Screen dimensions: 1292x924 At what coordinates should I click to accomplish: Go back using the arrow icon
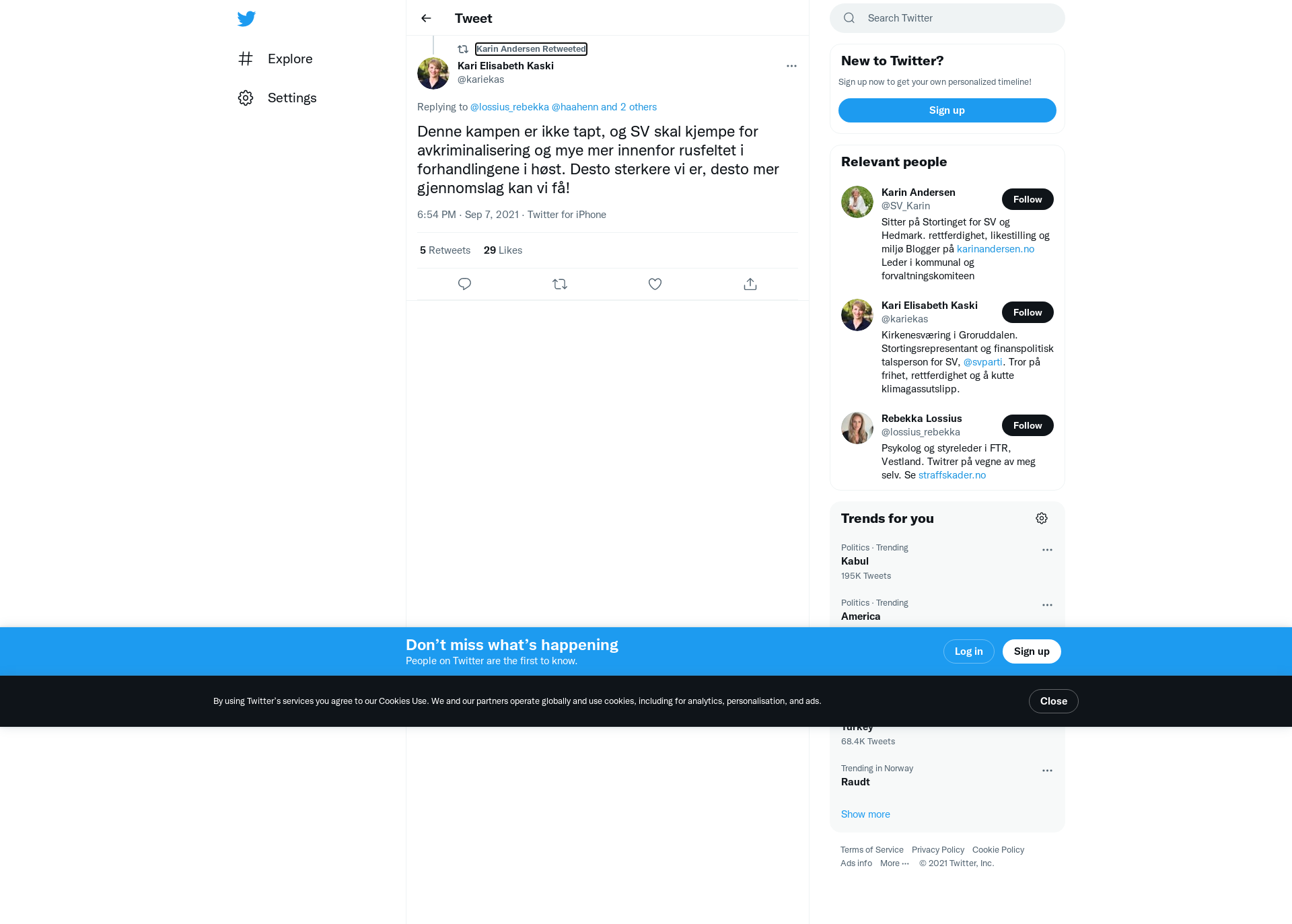(426, 18)
